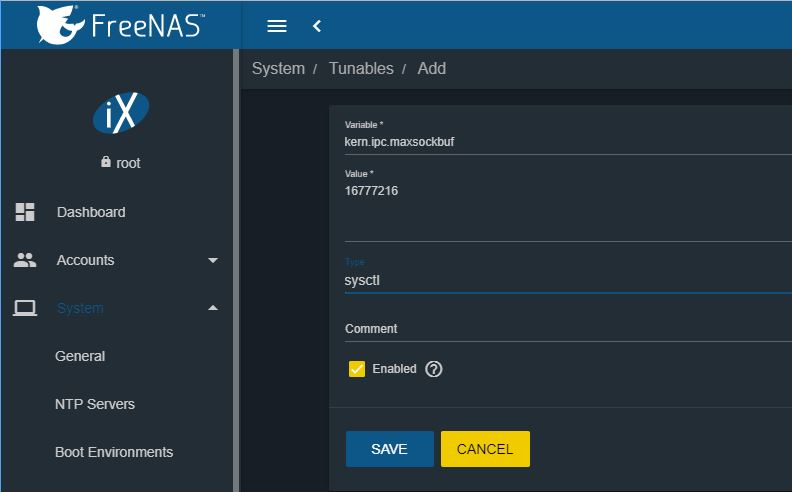Open NTP Servers in sidebar

(95, 404)
